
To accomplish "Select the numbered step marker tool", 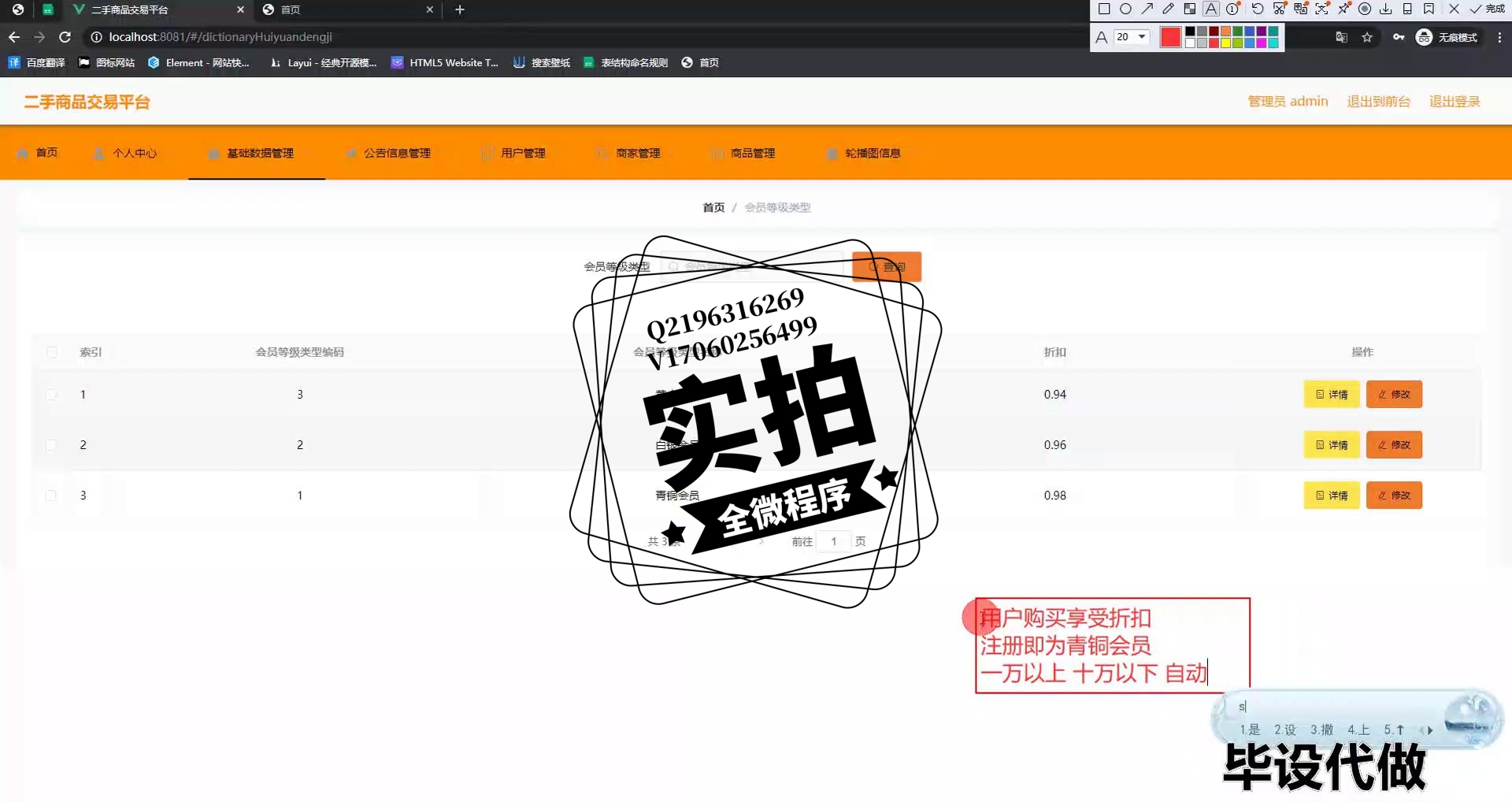I will click(1232, 9).
